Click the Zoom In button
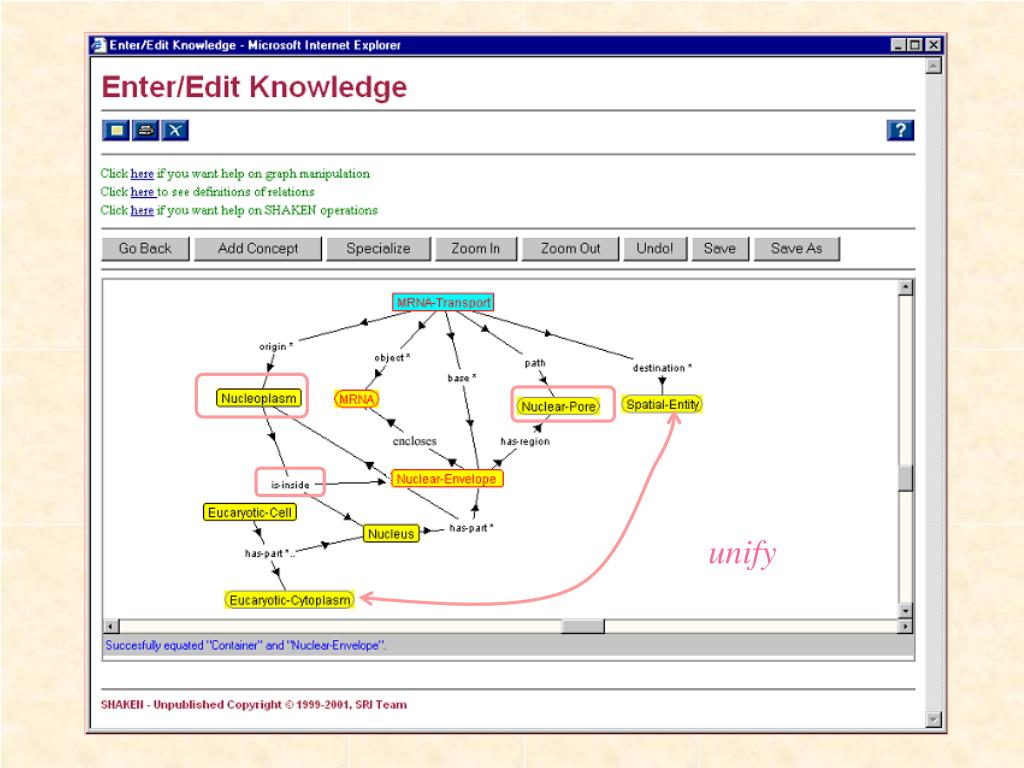 point(475,249)
